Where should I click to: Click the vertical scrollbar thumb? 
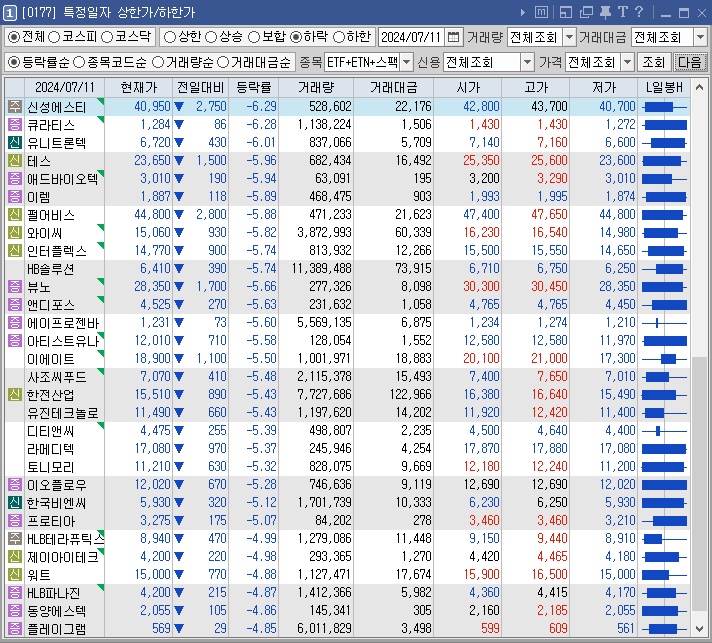click(x=699, y=484)
